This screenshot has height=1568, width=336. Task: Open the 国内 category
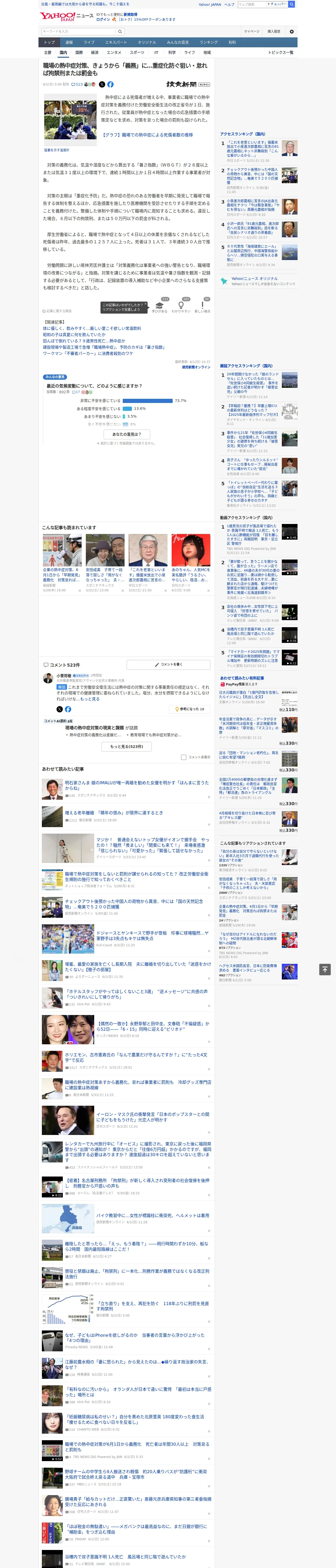pos(63,52)
